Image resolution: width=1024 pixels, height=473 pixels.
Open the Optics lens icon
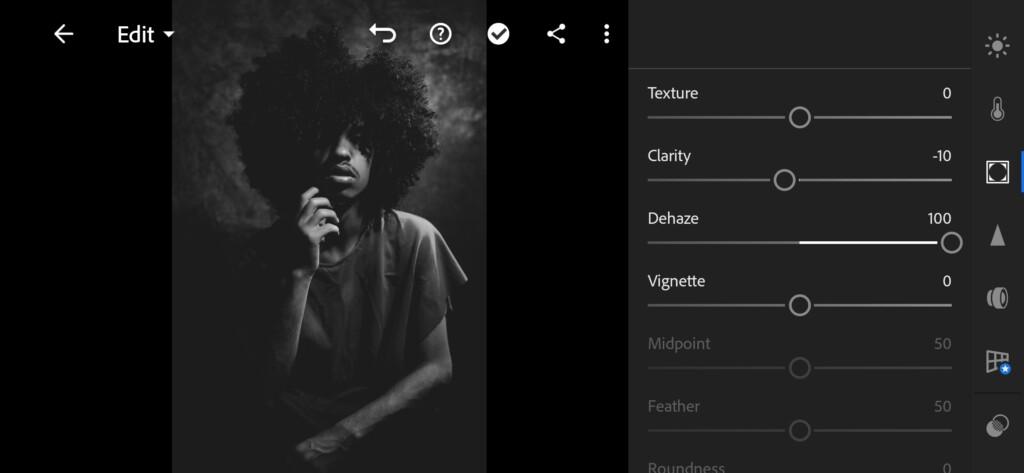pyautogui.click(x=997, y=298)
